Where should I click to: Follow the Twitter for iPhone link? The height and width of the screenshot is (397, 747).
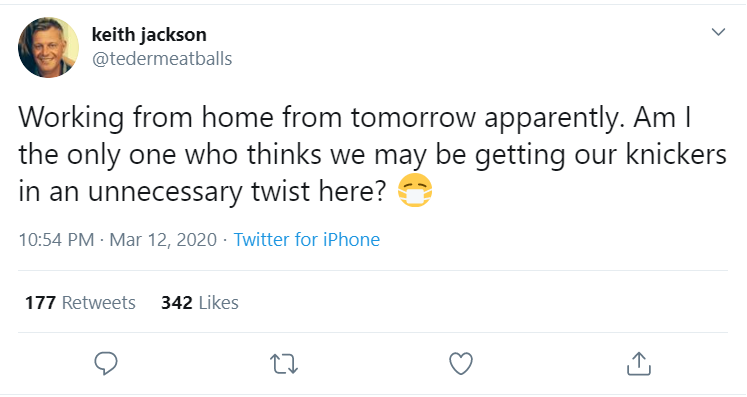[307, 239]
